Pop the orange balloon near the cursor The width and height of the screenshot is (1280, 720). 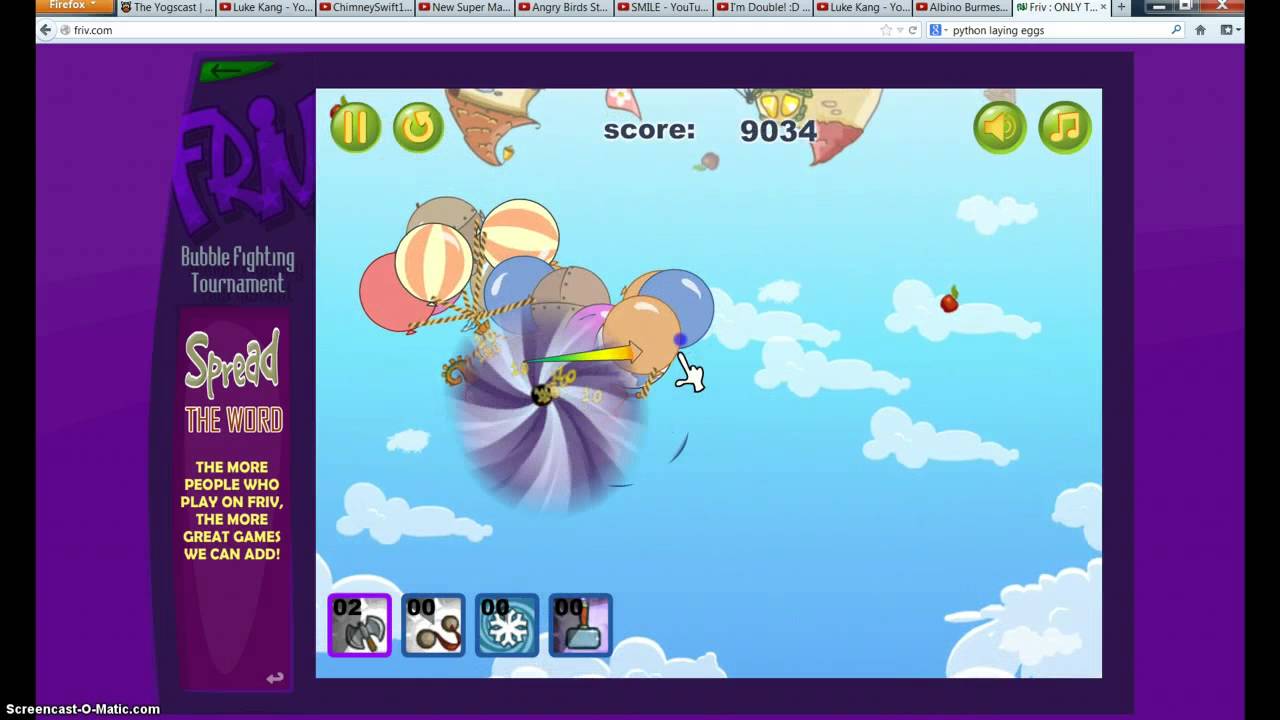(640, 335)
